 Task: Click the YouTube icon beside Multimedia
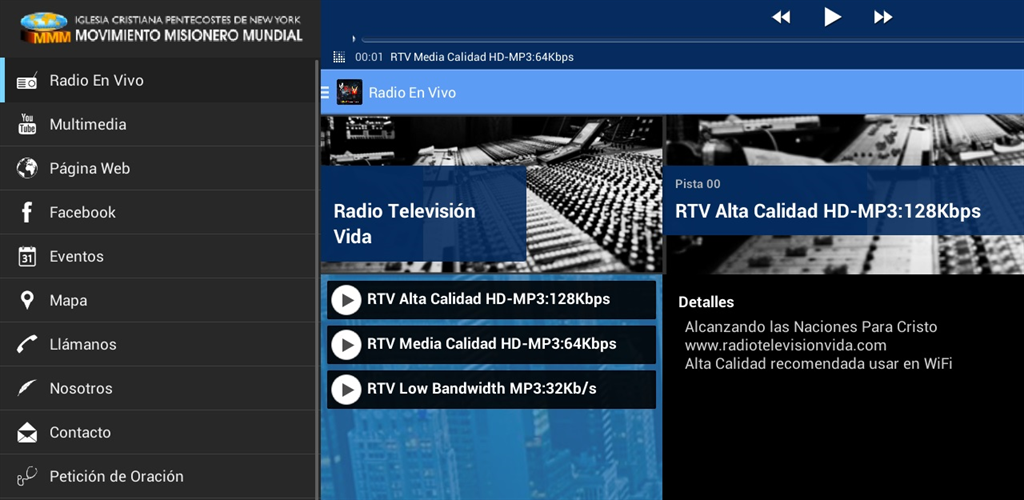click(x=27, y=124)
